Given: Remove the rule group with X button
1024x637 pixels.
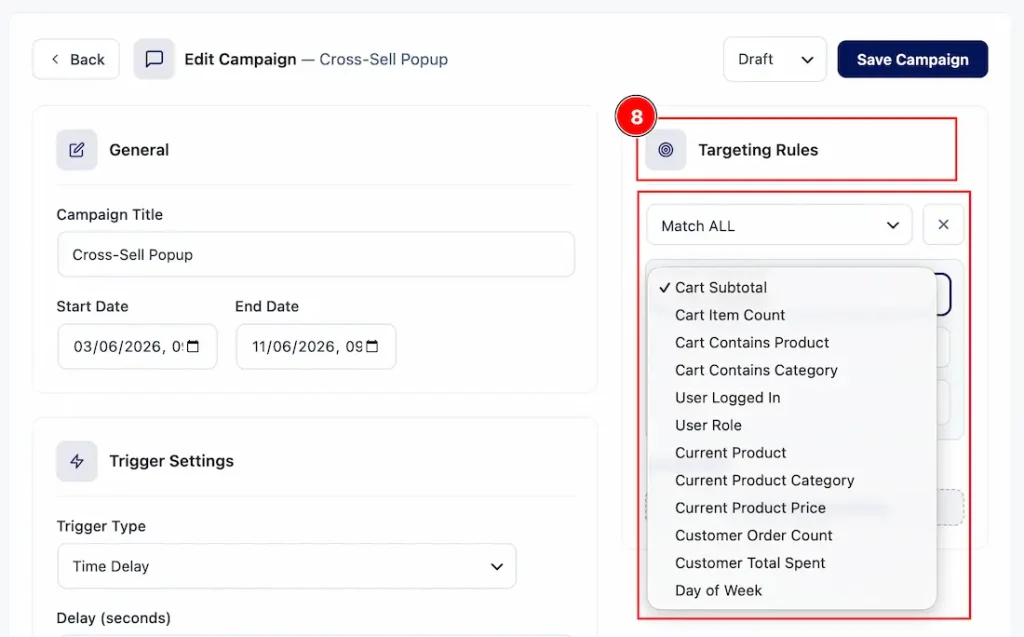Looking at the screenshot, I should [x=943, y=225].
